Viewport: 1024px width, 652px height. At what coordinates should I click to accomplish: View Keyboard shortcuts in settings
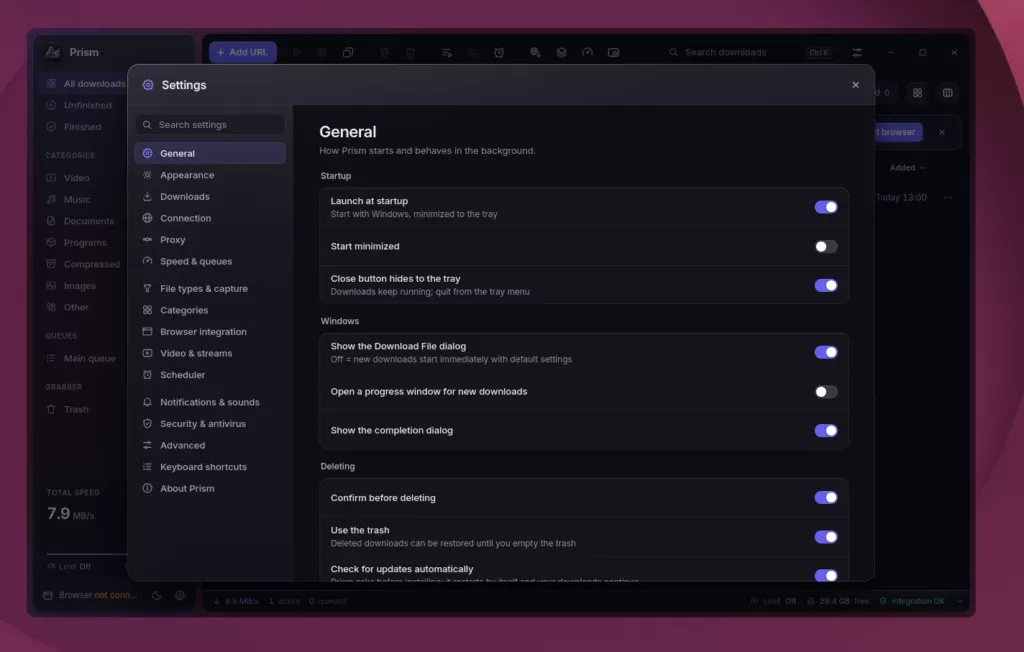210,466
